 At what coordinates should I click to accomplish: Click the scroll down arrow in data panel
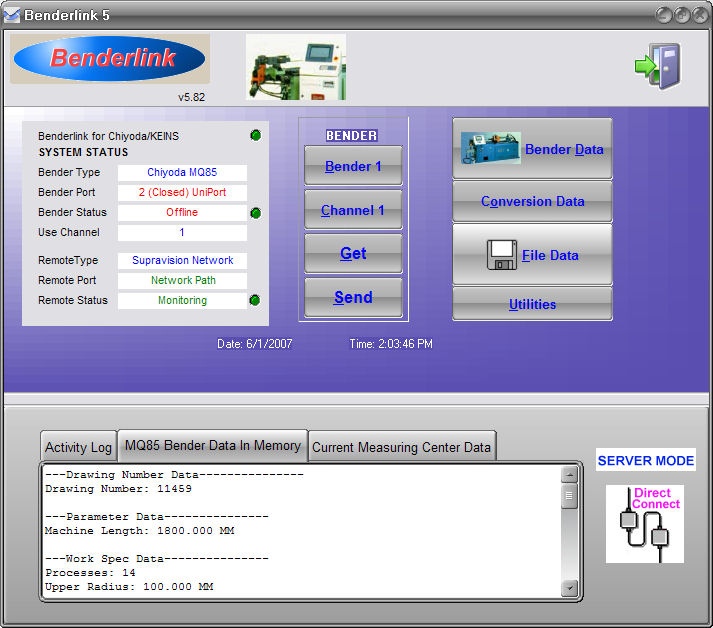[569, 589]
